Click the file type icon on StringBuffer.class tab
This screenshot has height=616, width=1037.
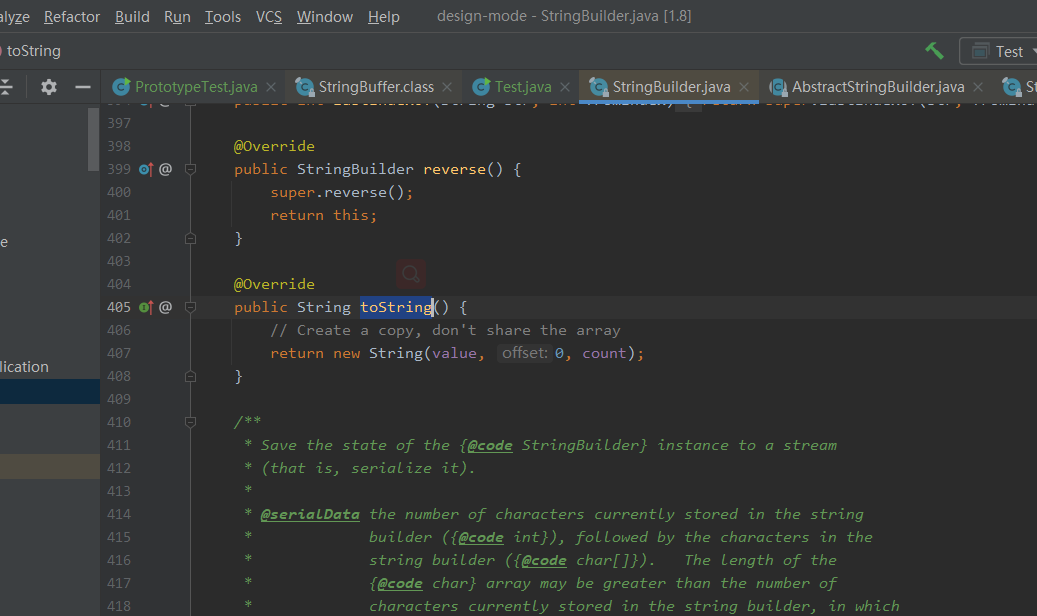pyautogui.click(x=305, y=87)
